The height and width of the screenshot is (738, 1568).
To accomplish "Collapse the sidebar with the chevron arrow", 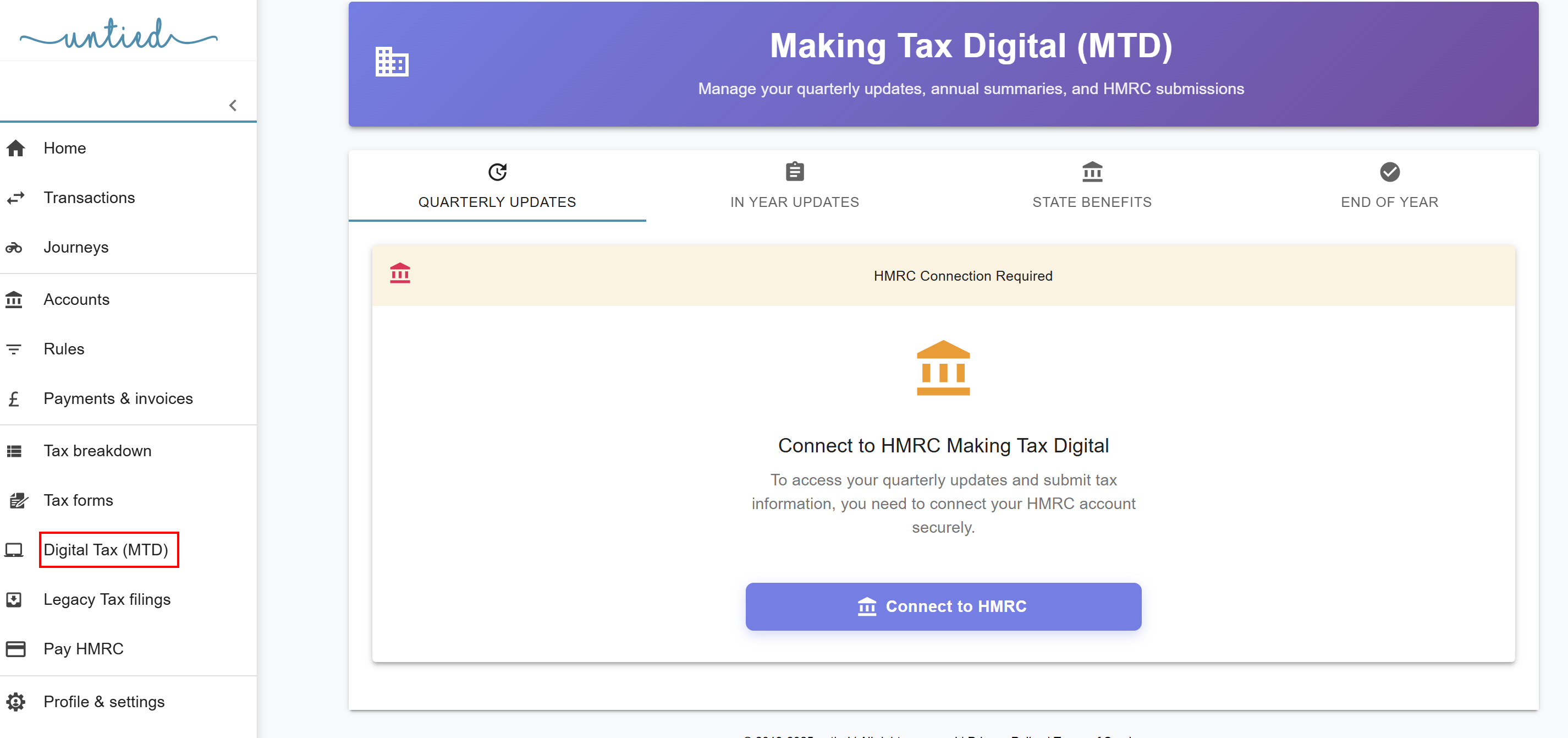I will tap(233, 106).
